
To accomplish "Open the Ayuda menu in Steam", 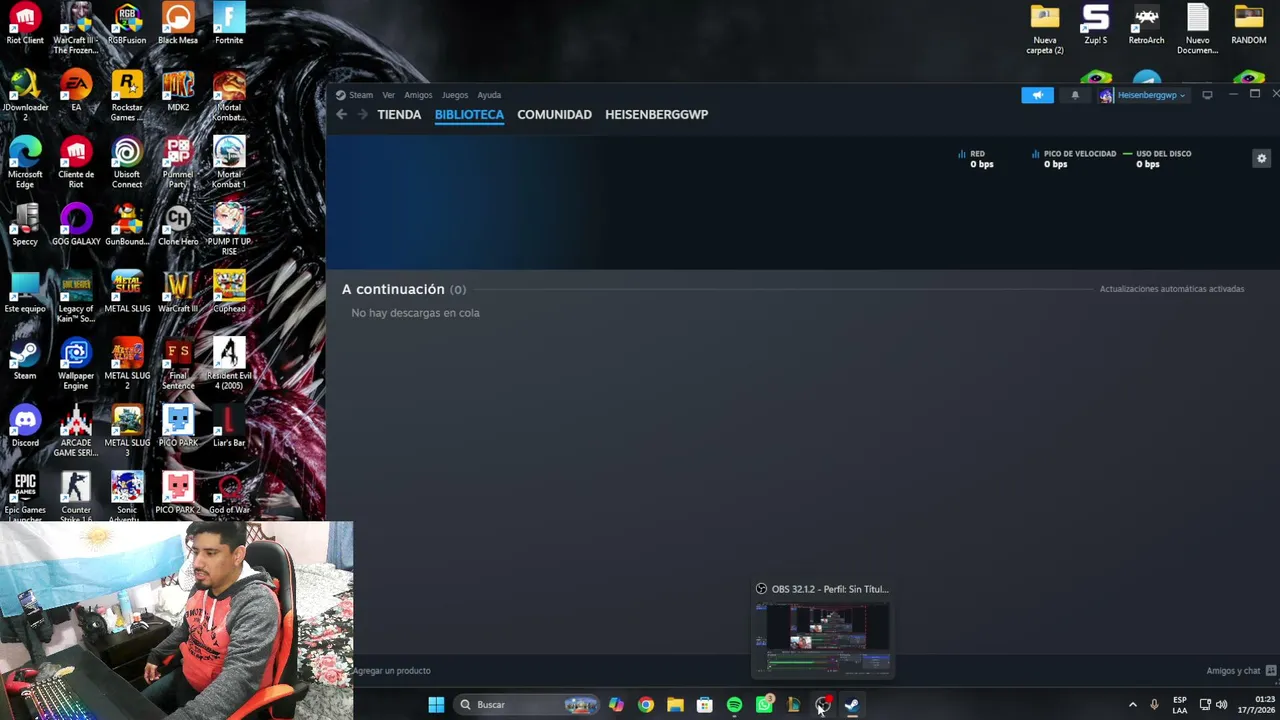I will (x=489, y=95).
